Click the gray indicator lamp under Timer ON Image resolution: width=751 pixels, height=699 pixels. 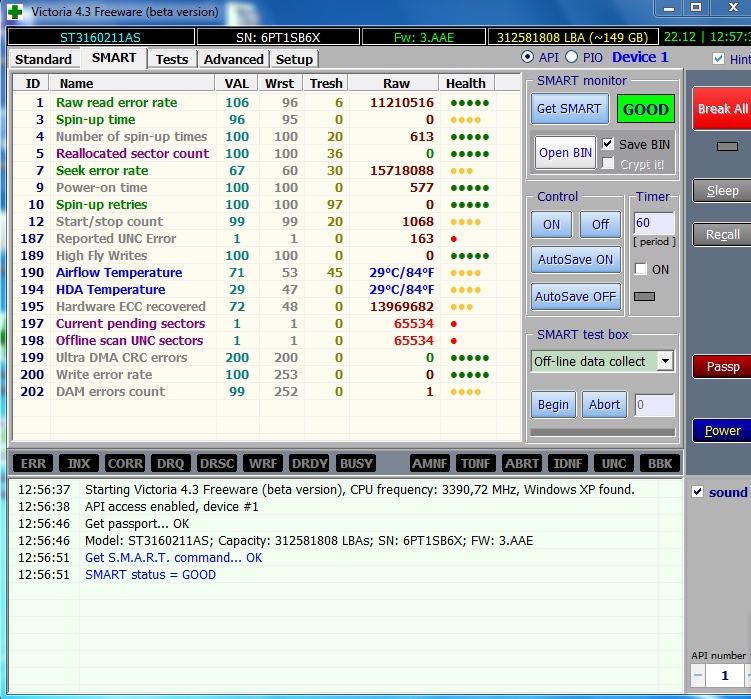pyautogui.click(x=644, y=297)
